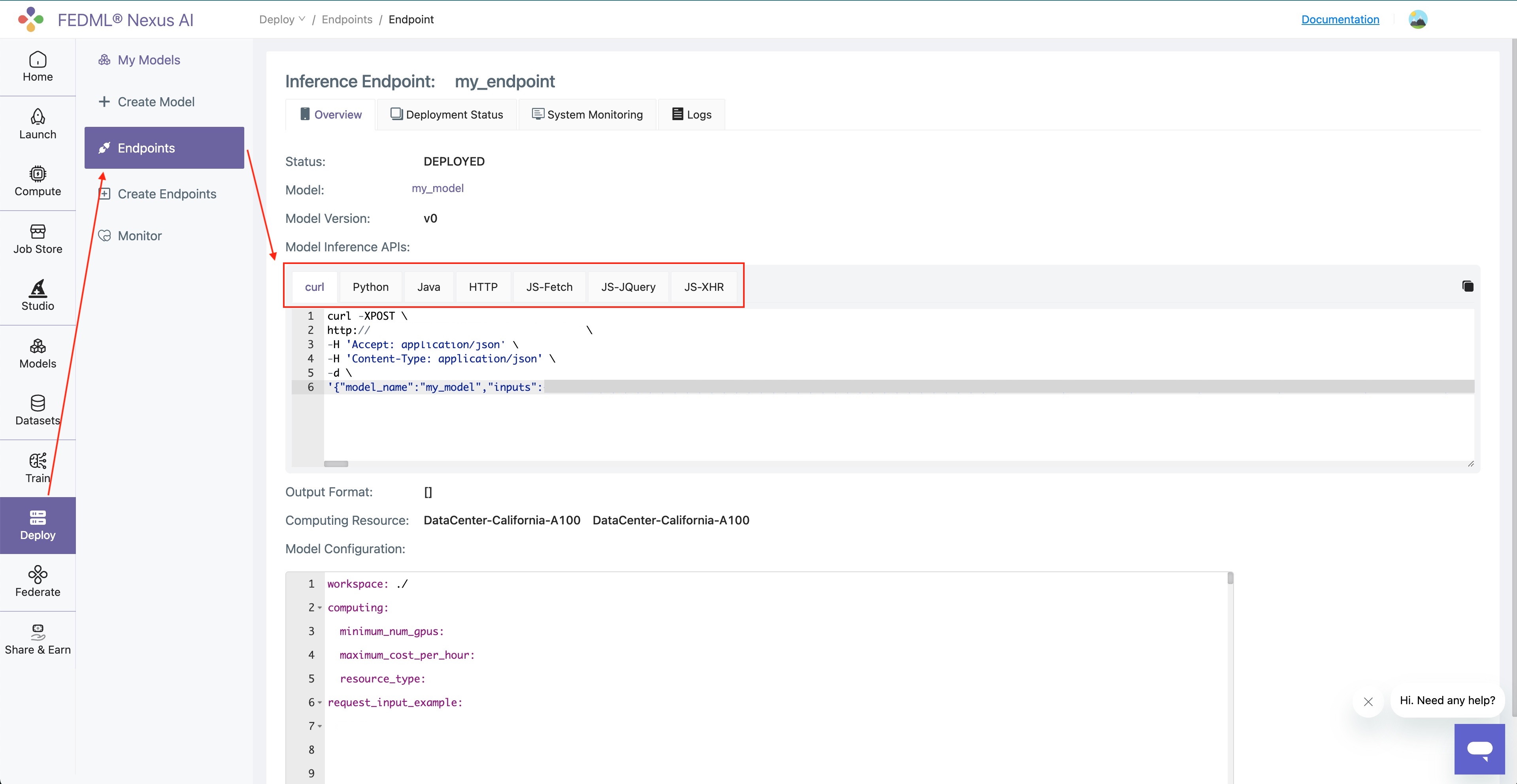Copy the API code snippet

click(1468, 286)
